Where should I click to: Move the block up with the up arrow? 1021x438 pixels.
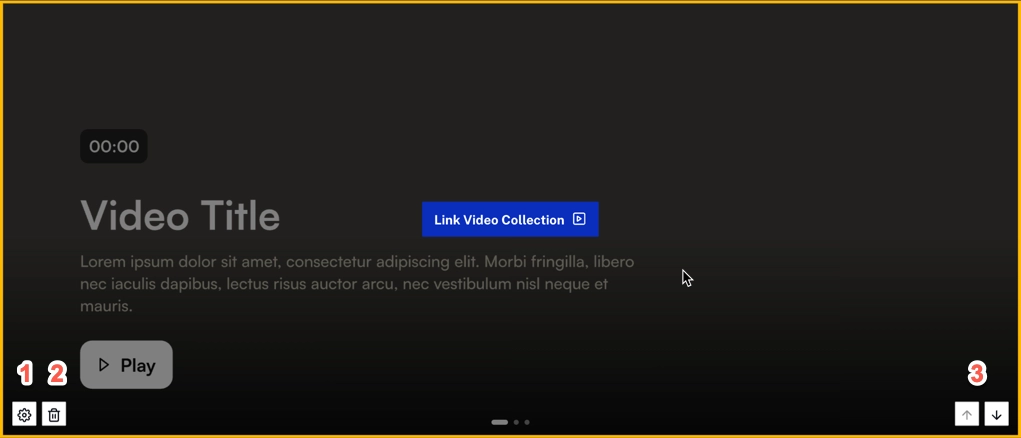click(967, 414)
